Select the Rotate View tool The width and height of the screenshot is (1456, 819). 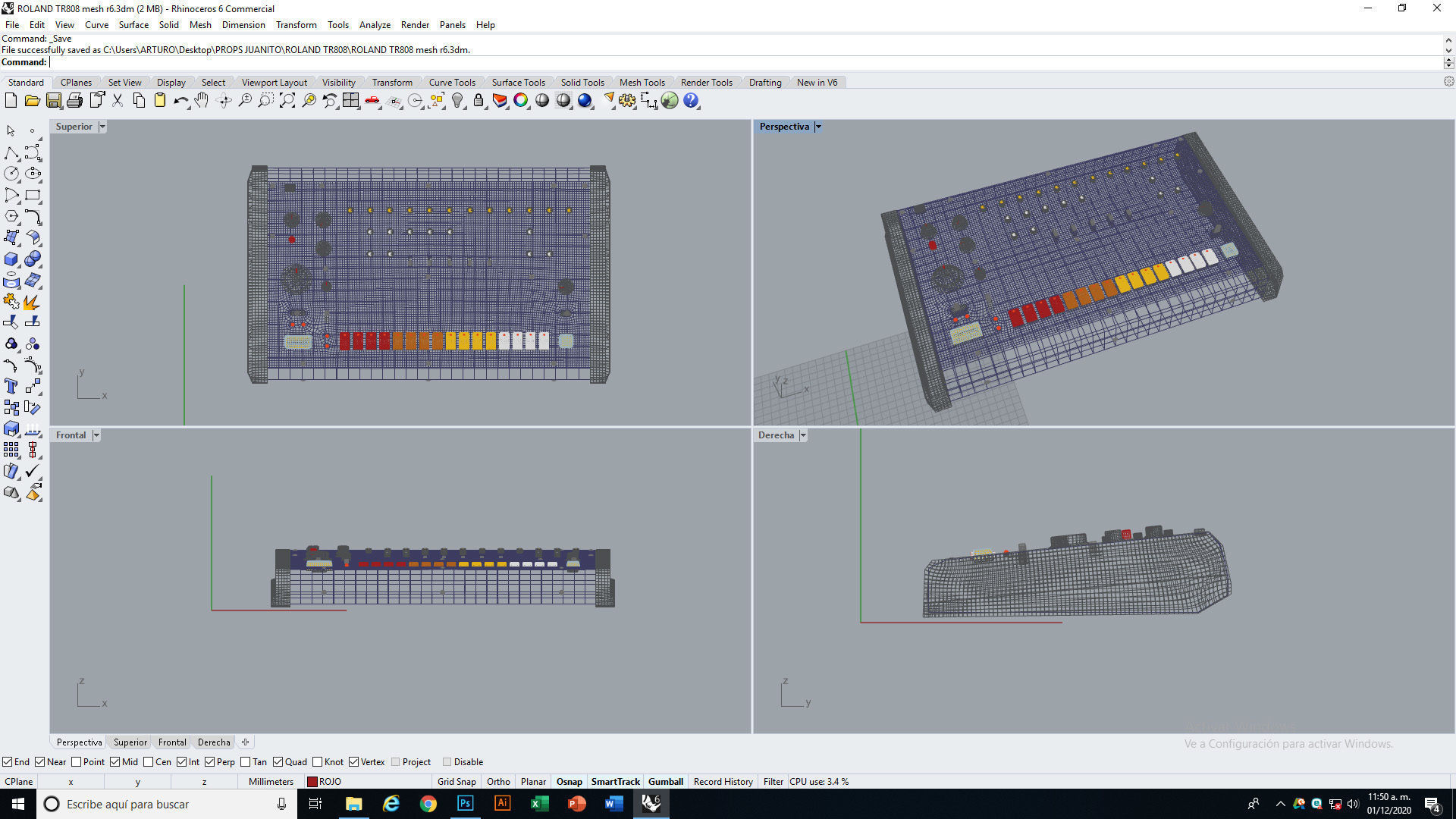coord(224,101)
